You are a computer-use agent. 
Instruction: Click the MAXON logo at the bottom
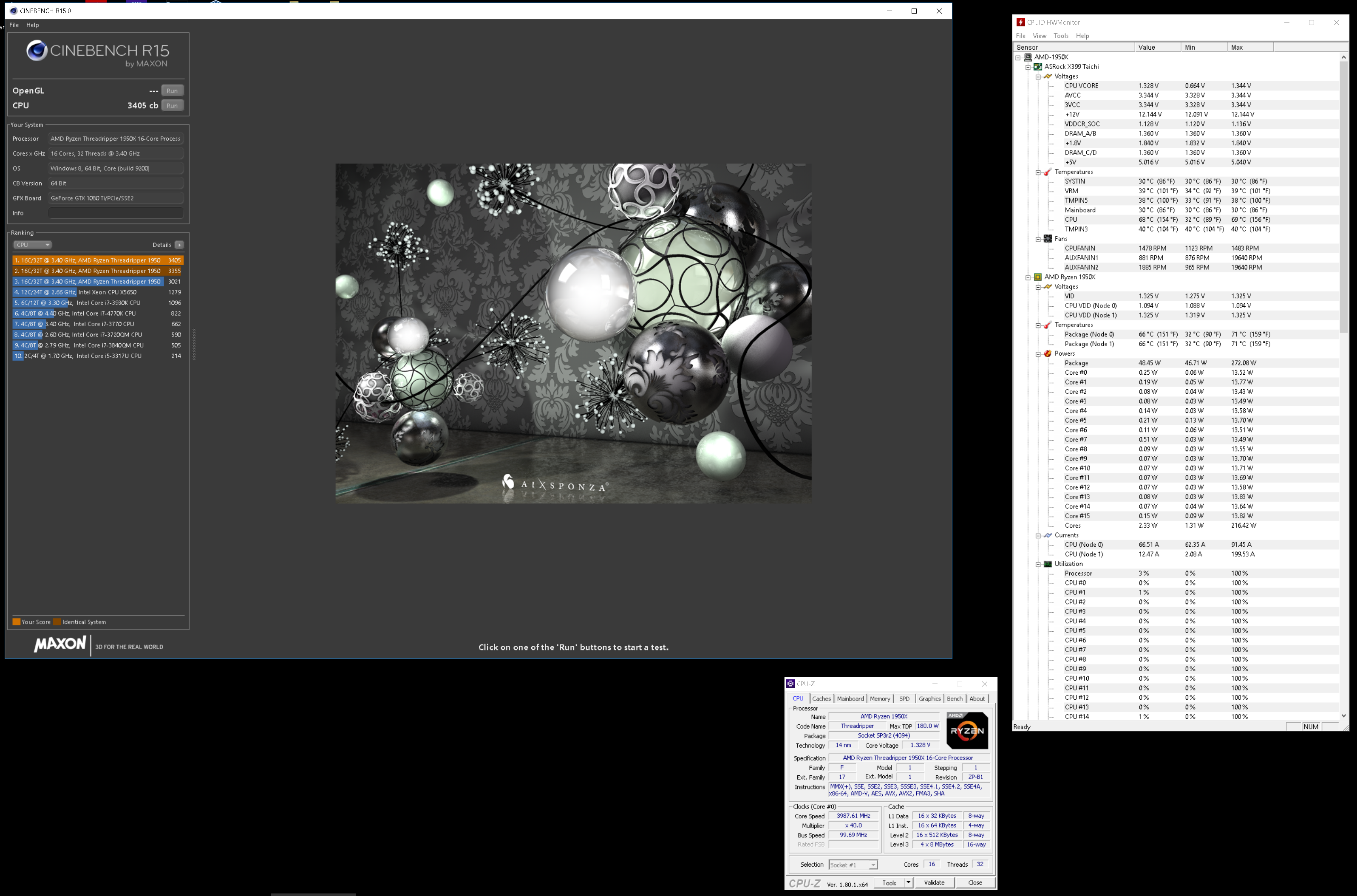(60, 644)
